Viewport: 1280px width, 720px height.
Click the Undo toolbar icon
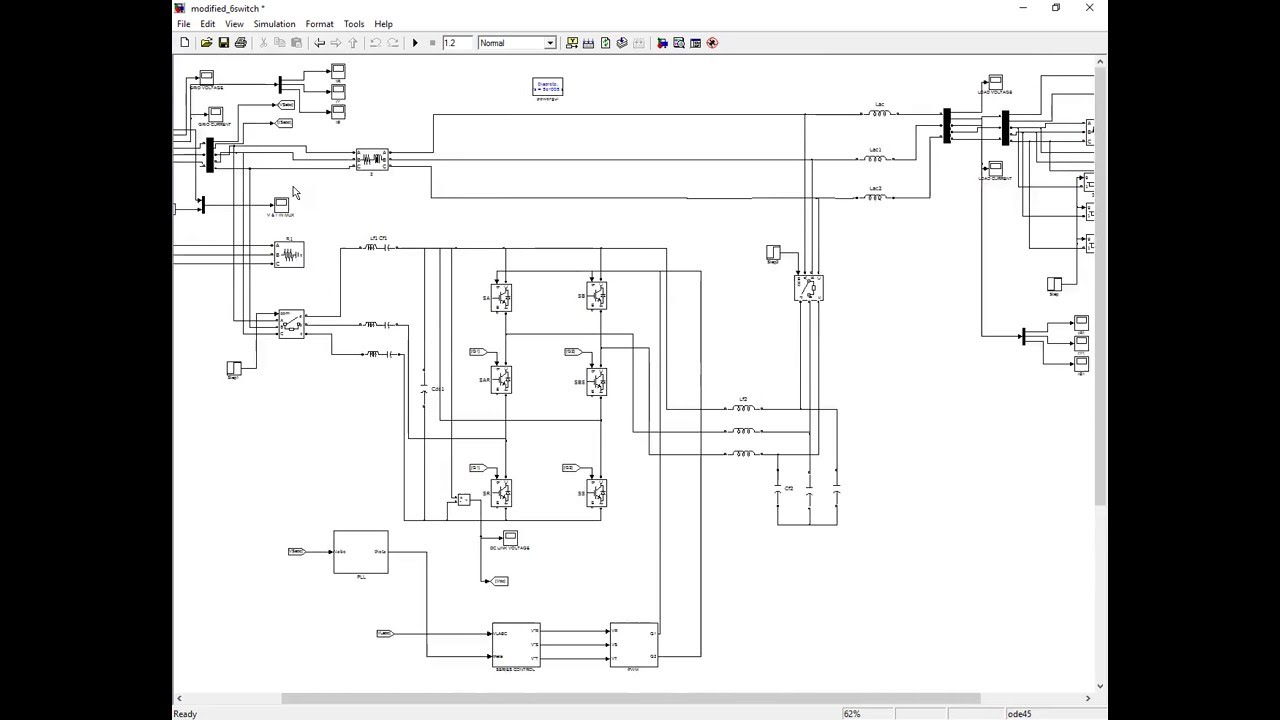tap(376, 43)
